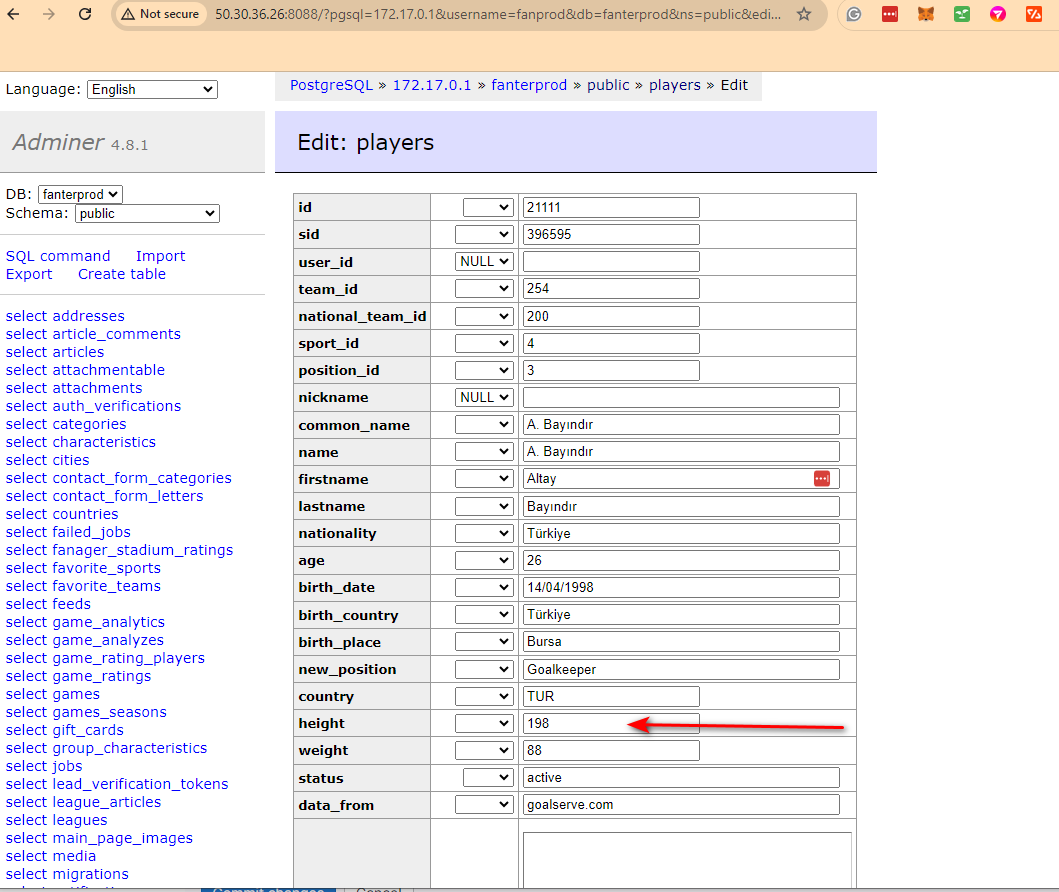This screenshot has height=892, width=1059.
Task: Open the pink circular extension icon
Action: (x=998, y=14)
